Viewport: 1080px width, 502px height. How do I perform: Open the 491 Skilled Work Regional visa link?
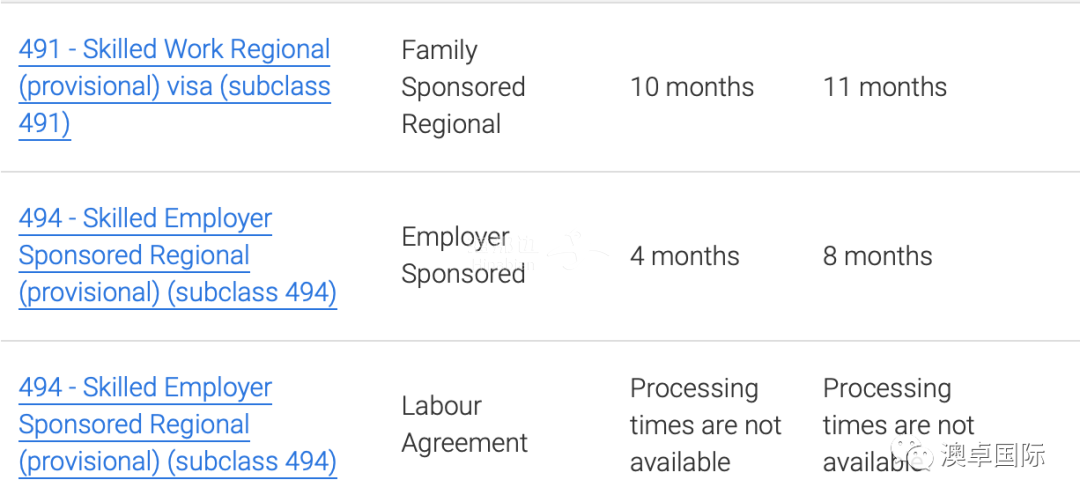click(x=175, y=87)
